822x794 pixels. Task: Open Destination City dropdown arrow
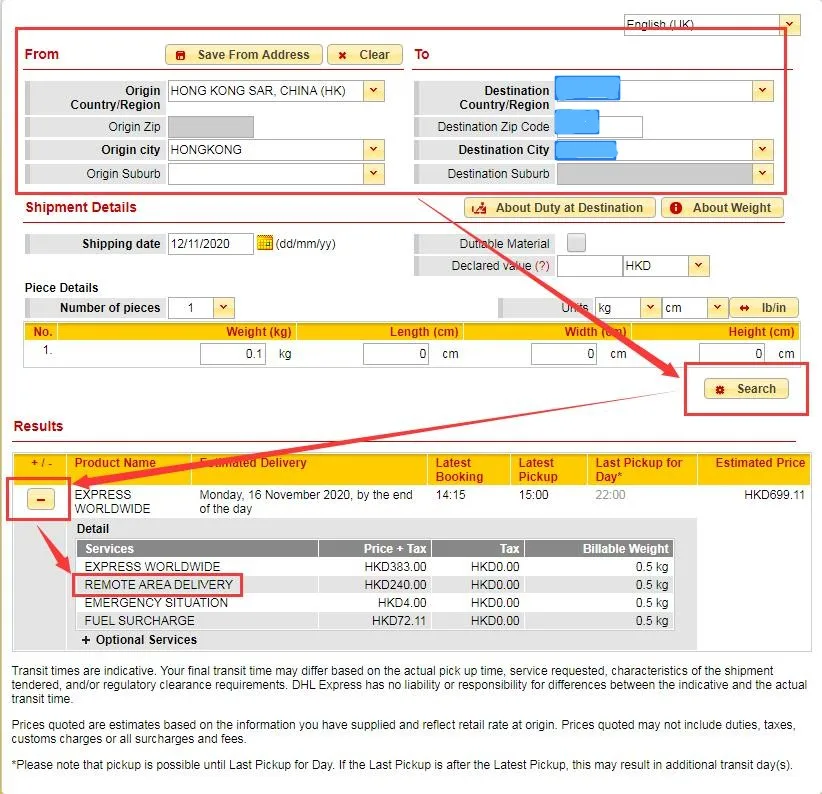click(x=762, y=150)
